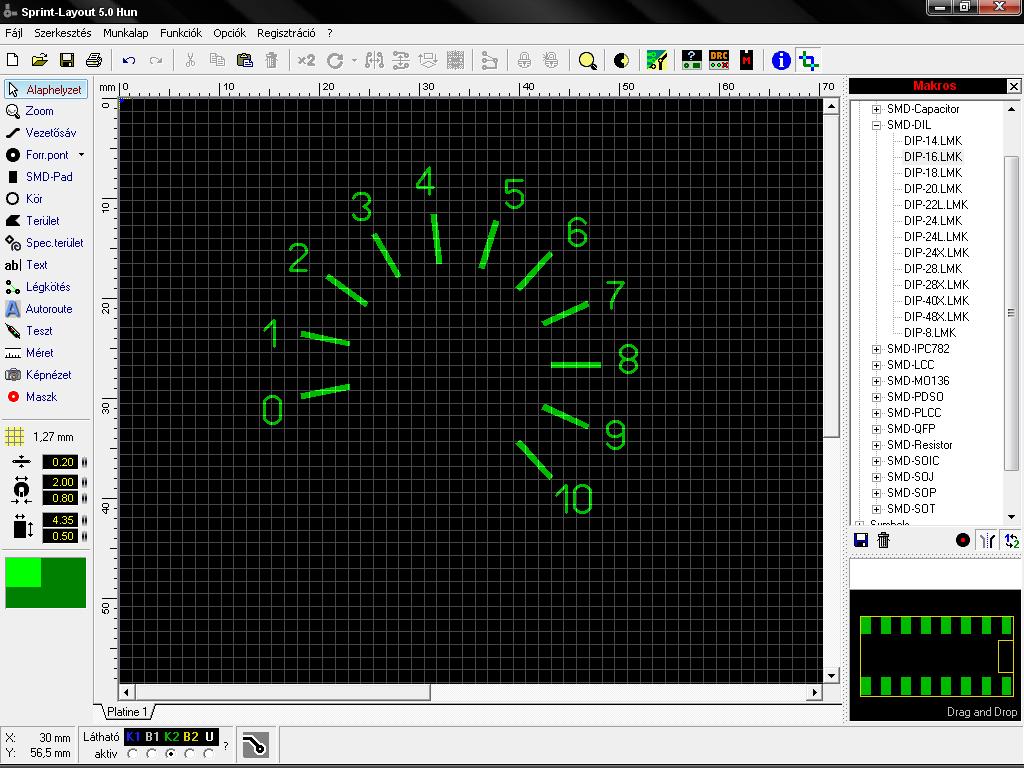Toggle visibility of B2 layer label
The height and width of the screenshot is (768, 1024).
pos(191,737)
